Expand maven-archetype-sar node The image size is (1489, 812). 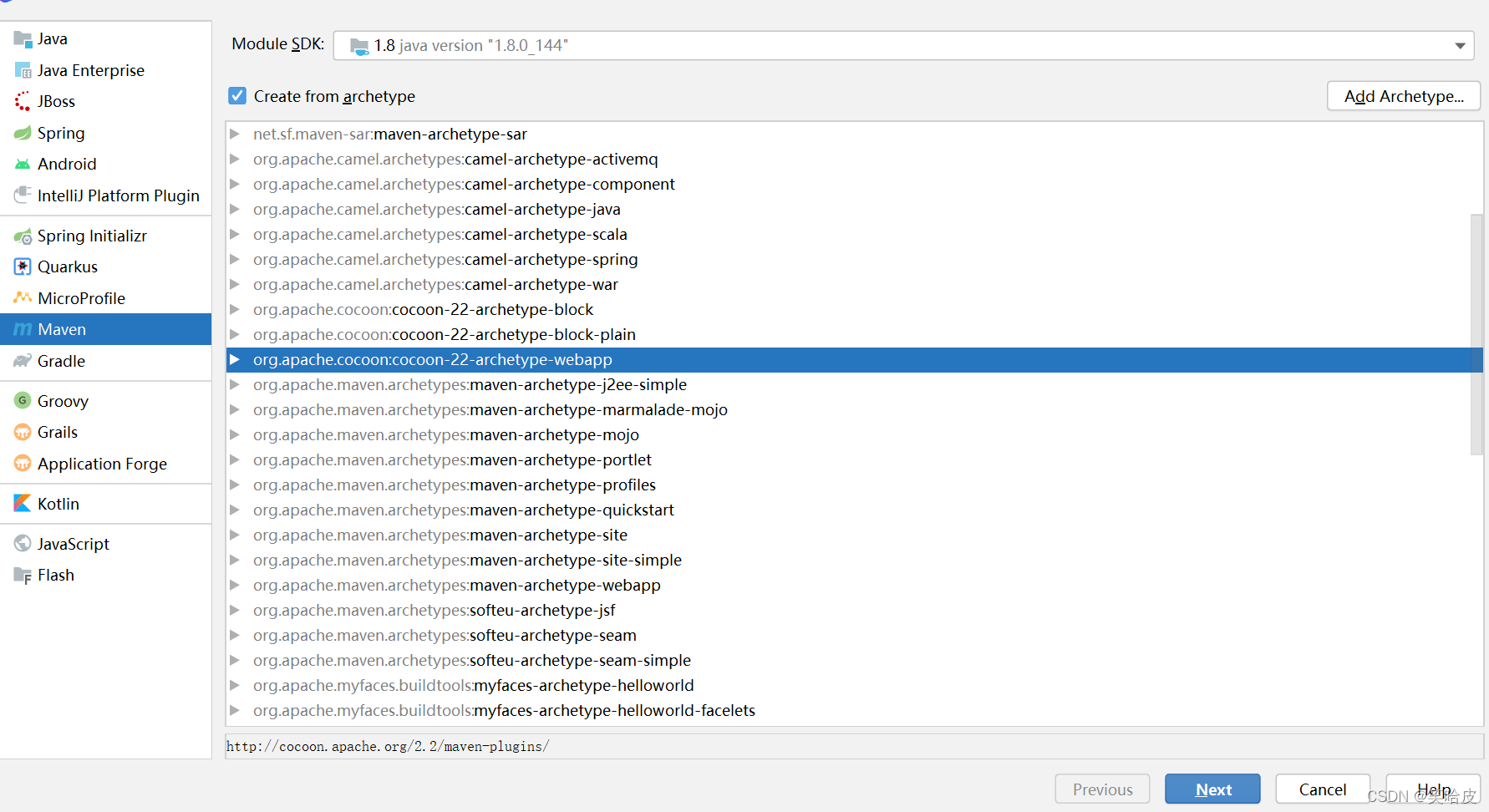point(235,134)
